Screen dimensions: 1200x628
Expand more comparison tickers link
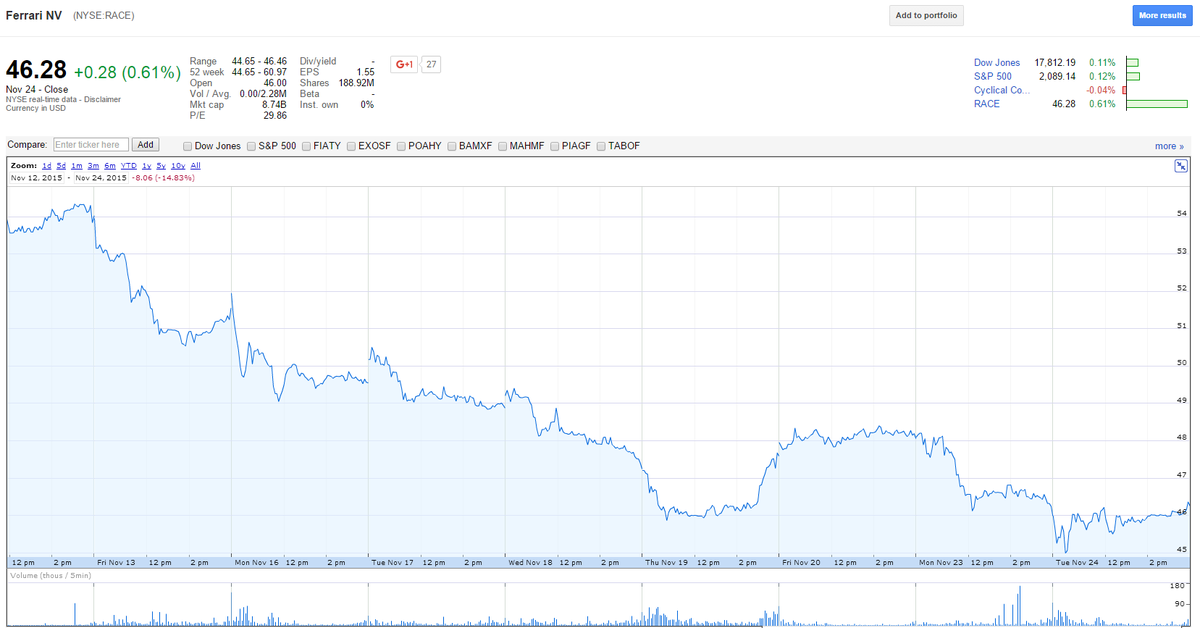[1169, 146]
